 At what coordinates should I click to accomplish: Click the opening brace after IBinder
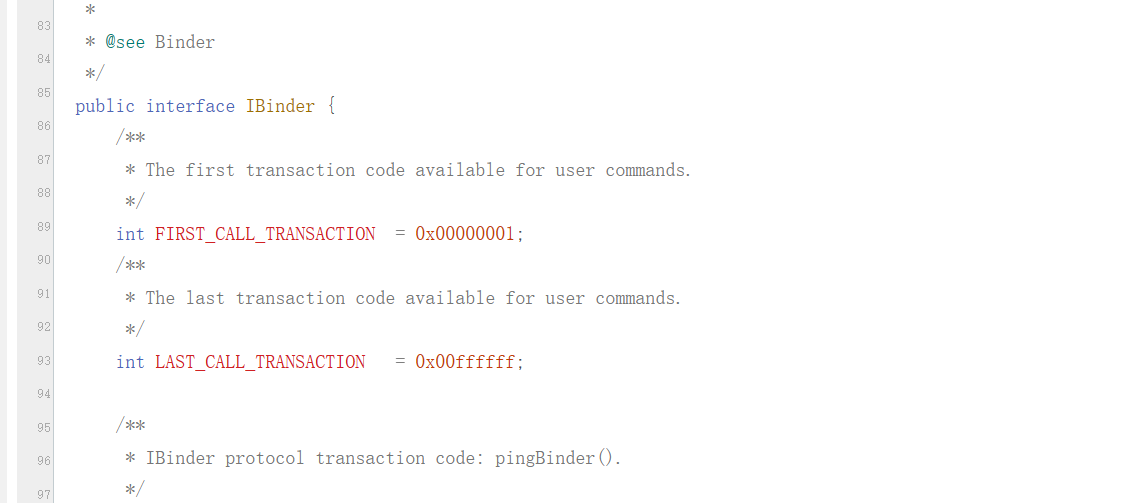[x=331, y=106]
